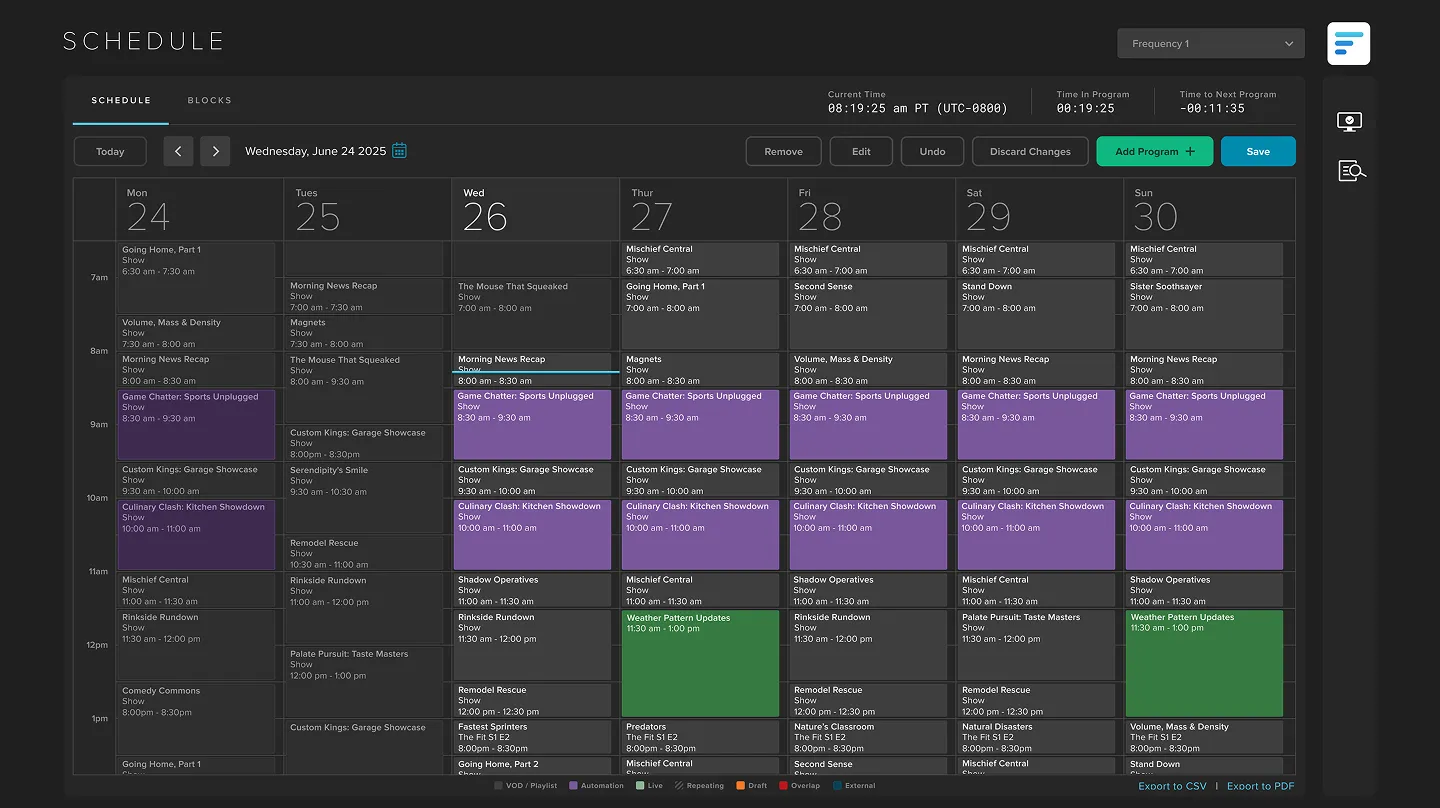The image size is (1440, 808).
Task: Select Tuesday's Magnets 7:30 am program
Action: (364, 333)
